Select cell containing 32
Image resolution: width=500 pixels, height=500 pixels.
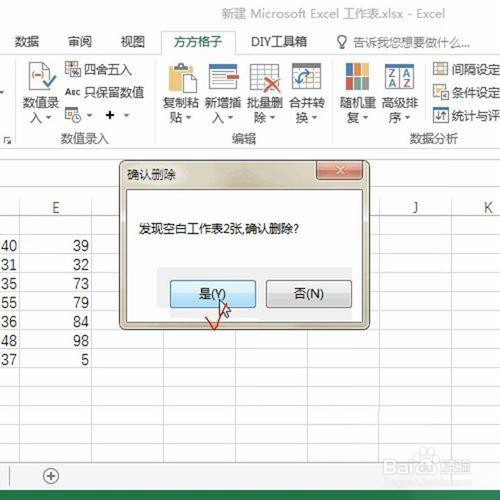(x=56, y=265)
